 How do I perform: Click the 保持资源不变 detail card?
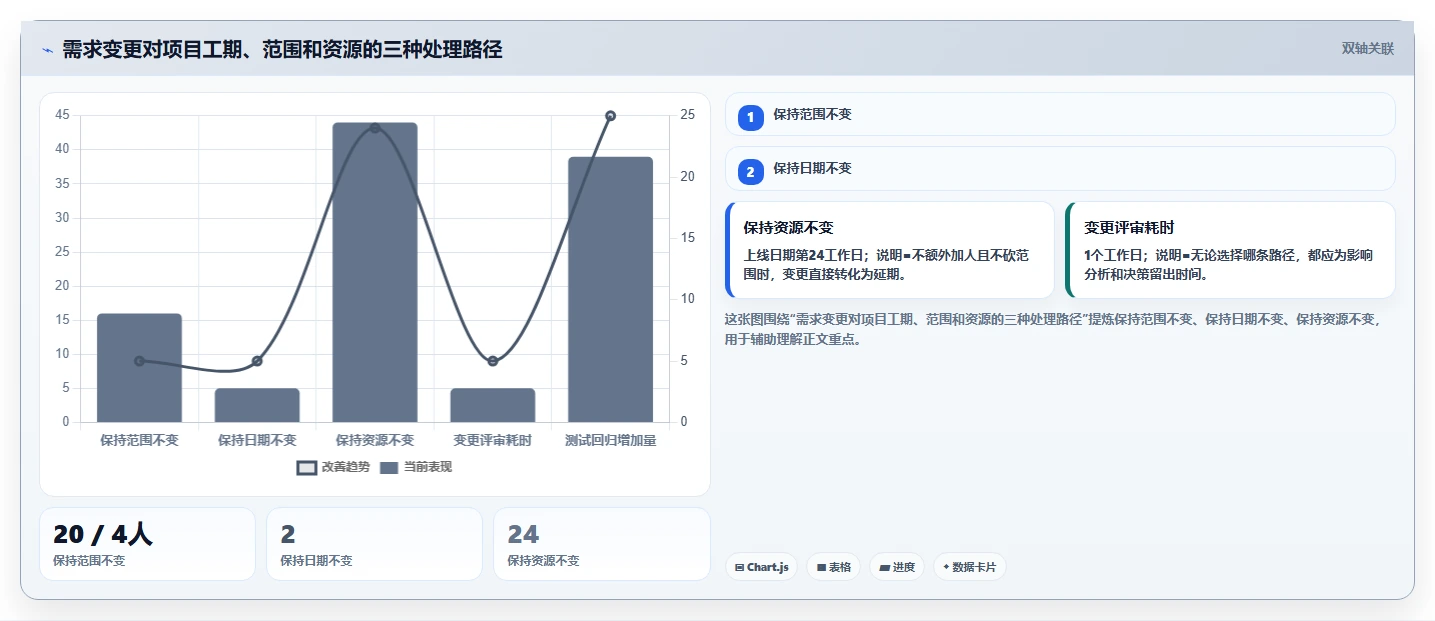tap(890, 250)
